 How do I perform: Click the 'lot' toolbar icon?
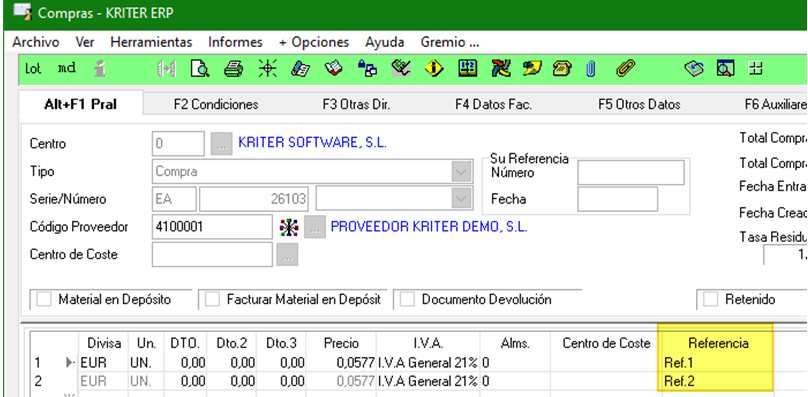coord(33,69)
